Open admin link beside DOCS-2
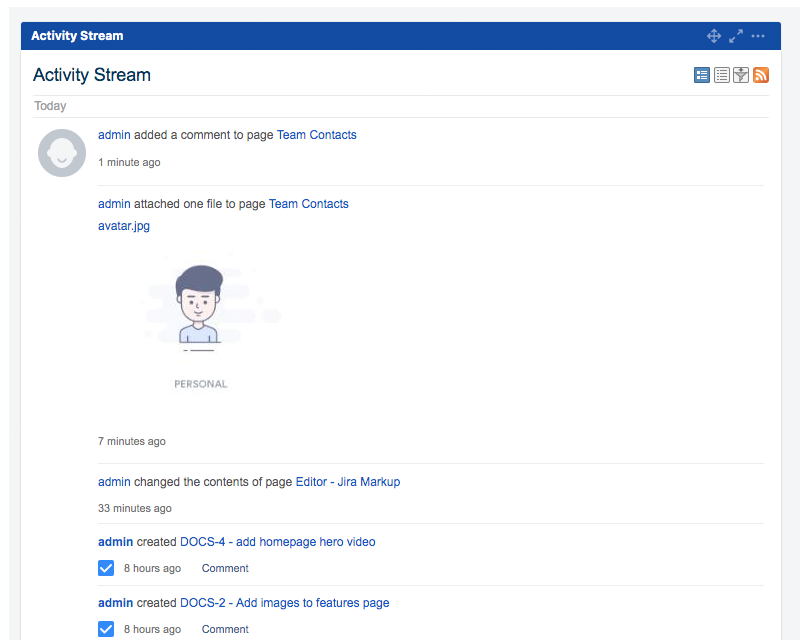The width and height of the screenshot is (800, 640). point(115,603)
